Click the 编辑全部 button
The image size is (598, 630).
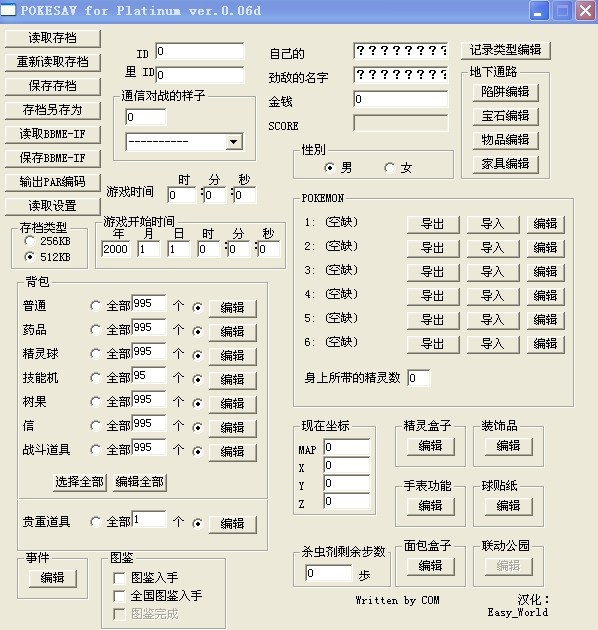tap(140, 482)
